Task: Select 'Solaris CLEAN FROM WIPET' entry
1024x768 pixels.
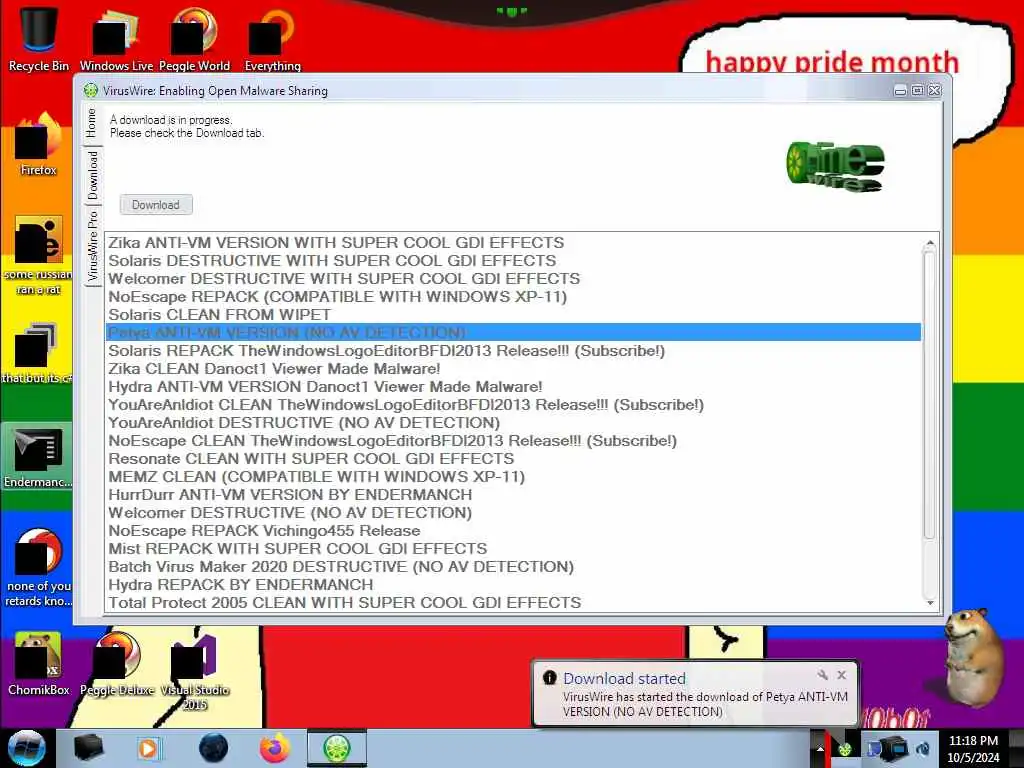Action: pyautogui.click(x=513, y=314)
